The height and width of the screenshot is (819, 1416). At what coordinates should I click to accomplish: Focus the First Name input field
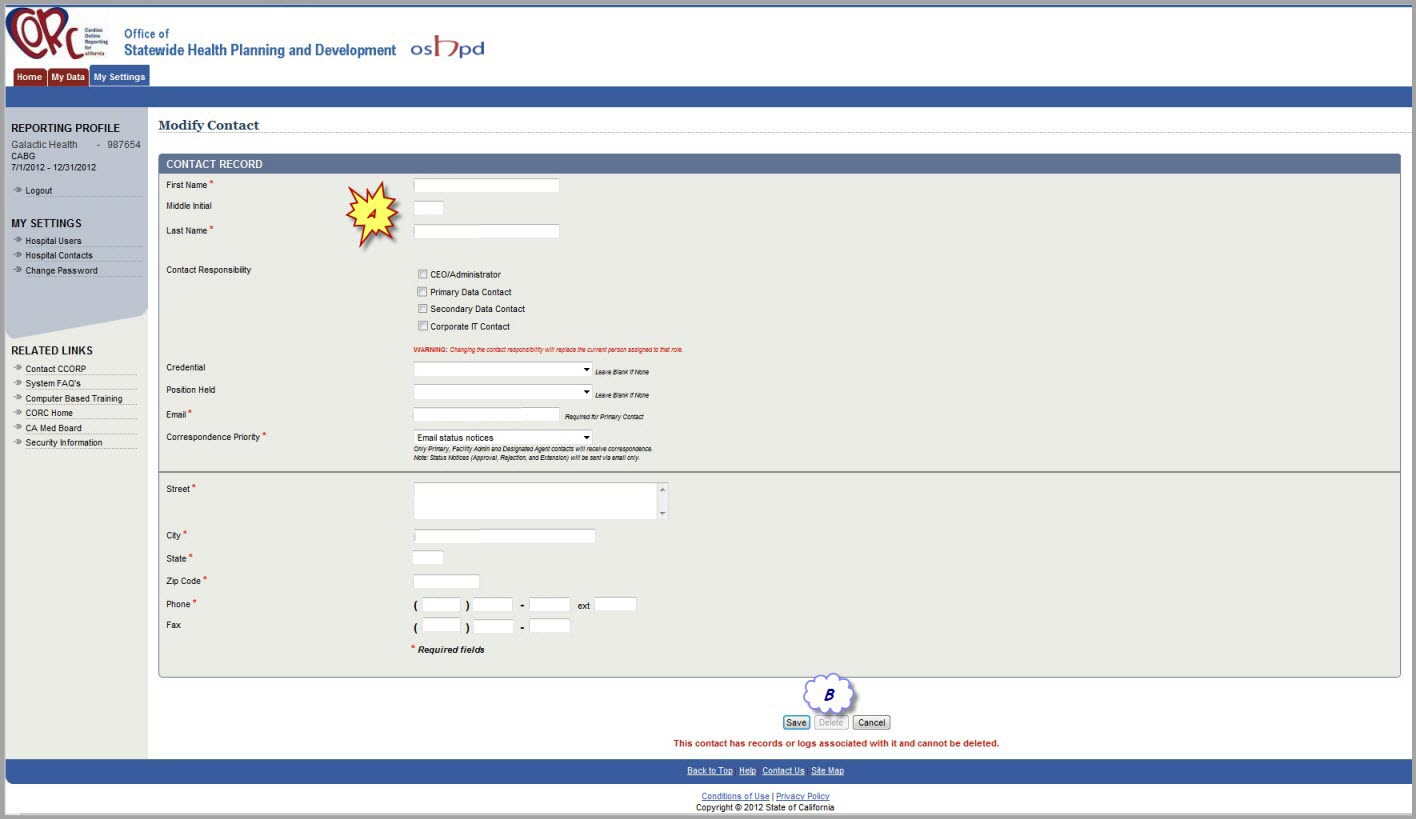(486, 185)
